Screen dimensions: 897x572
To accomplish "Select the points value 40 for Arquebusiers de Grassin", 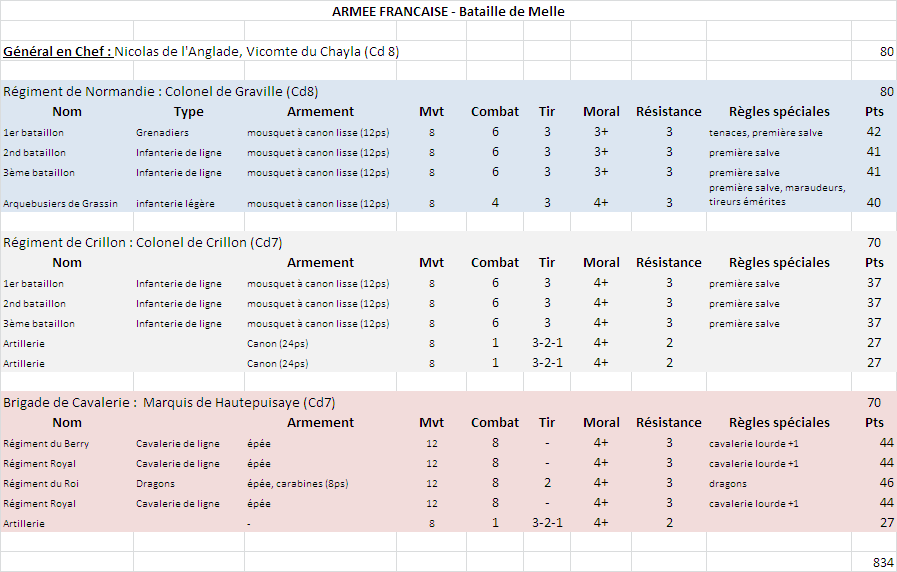I will point(874,202).
